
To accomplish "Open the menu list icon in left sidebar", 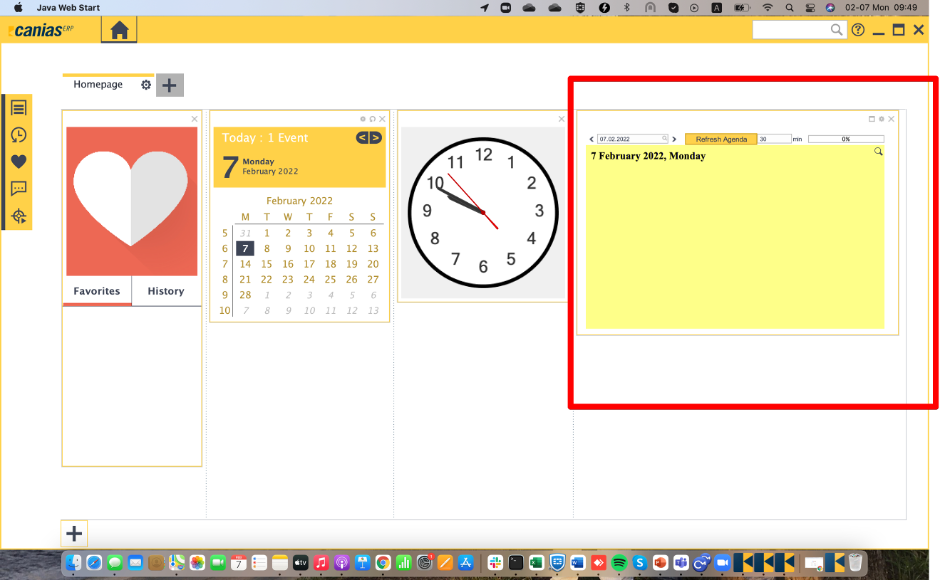I will pyautogui.click(x=18, y=108).
